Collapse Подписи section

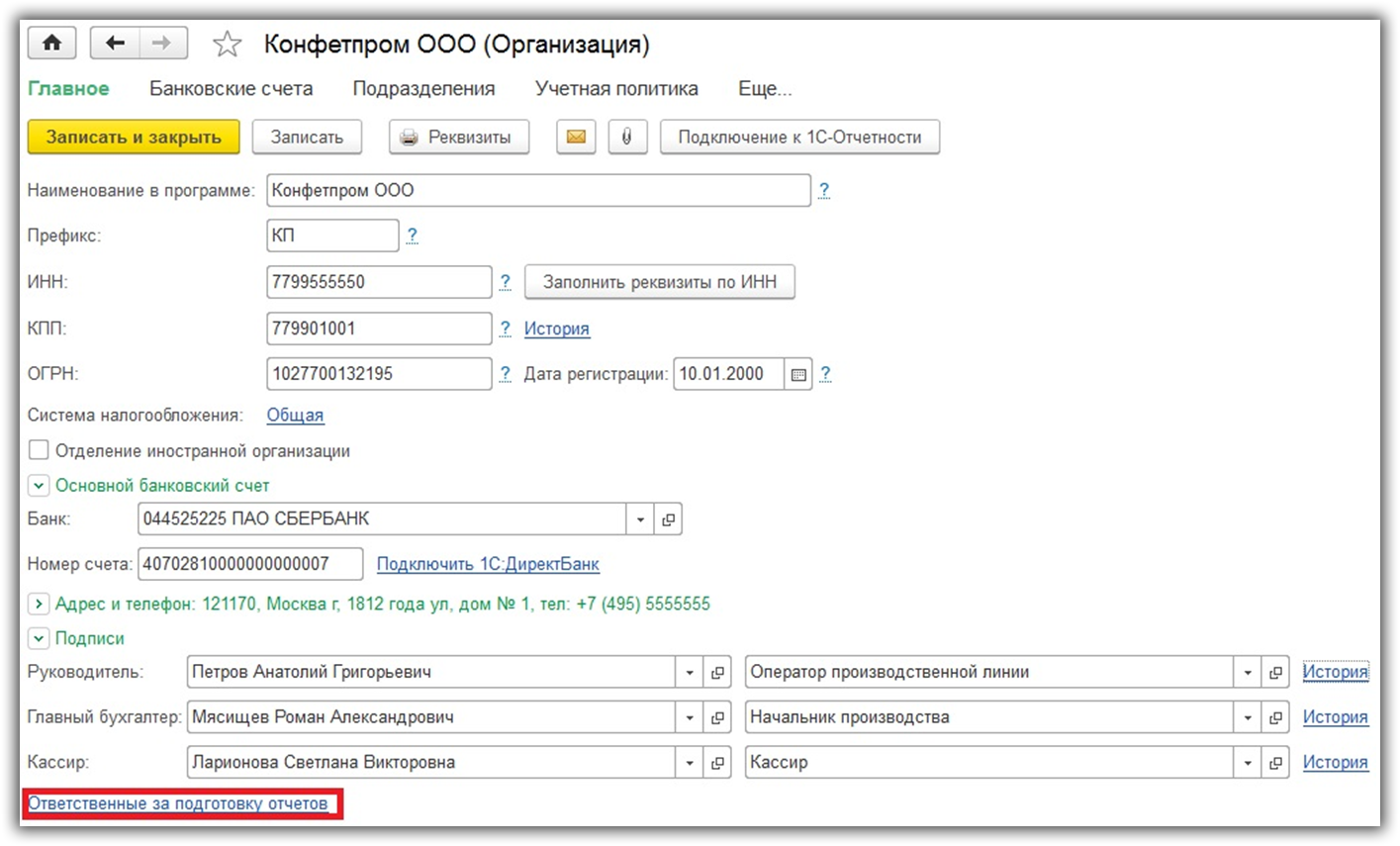(39, 638)
